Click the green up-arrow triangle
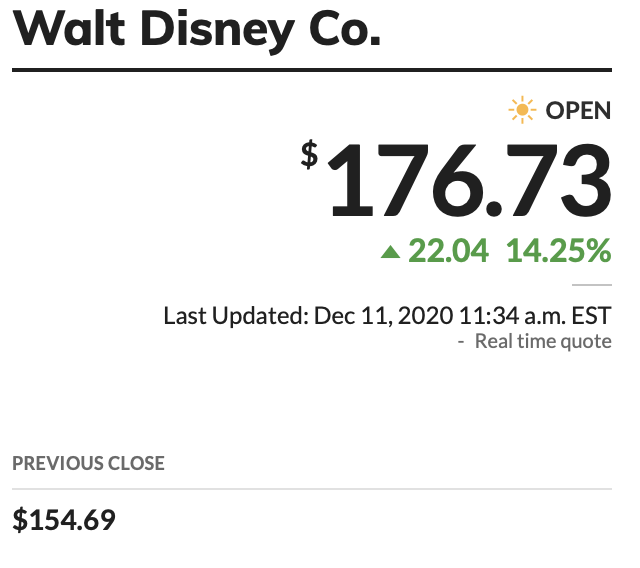The height and width of the screenshot is (568, 640). (x=390, y=252)
